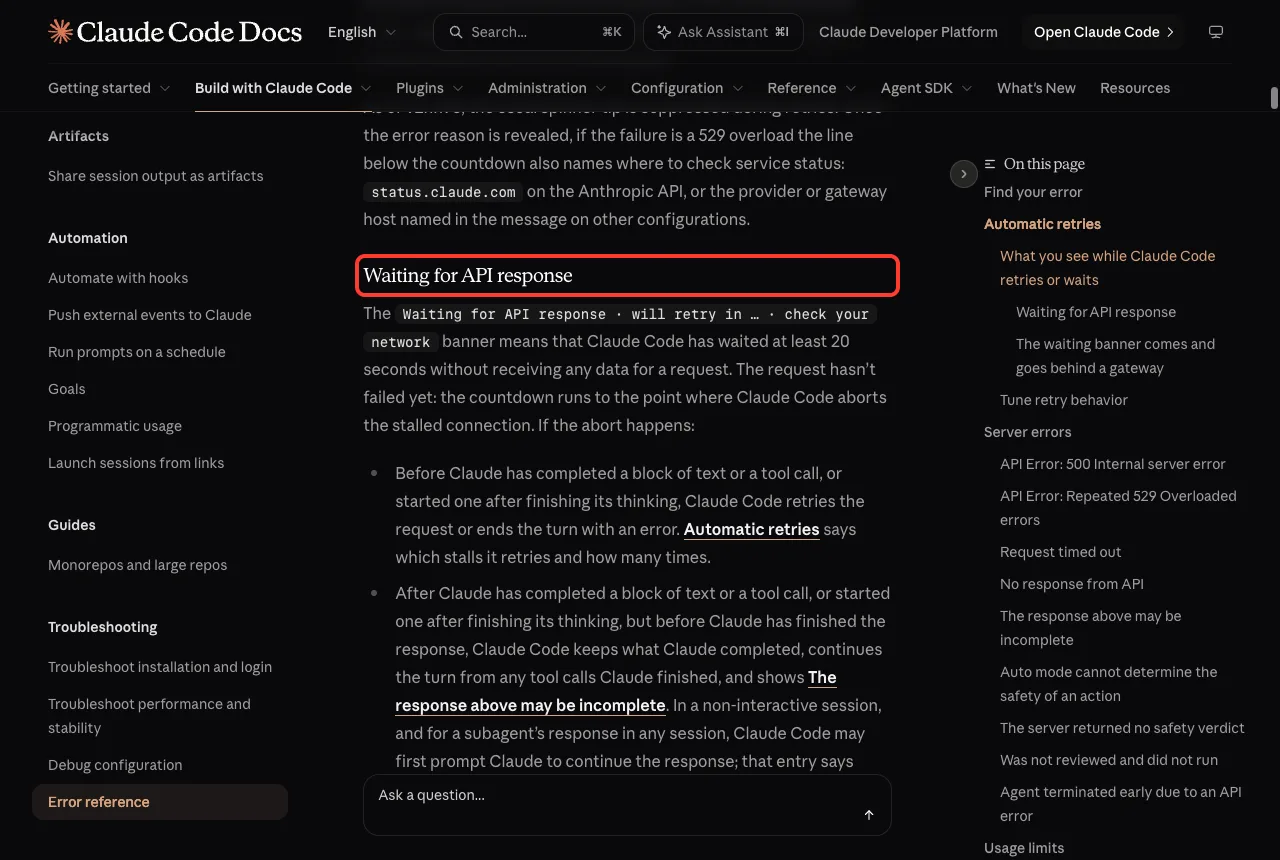
Task: Jump to Server errors section
Action: click(x=1027, y=432)
